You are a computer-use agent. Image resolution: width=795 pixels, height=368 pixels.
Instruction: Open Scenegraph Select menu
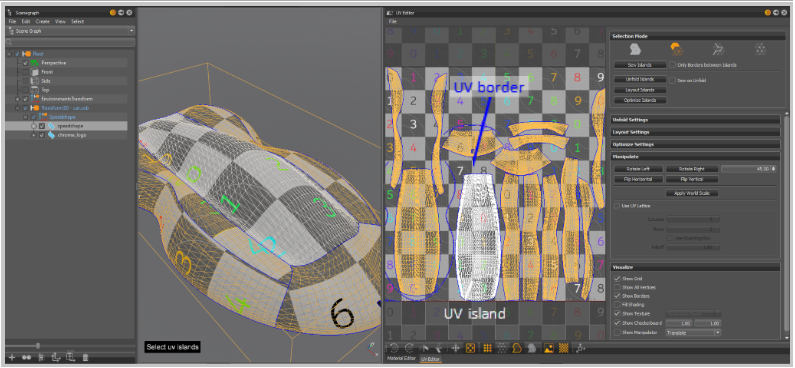click(78, 22)
